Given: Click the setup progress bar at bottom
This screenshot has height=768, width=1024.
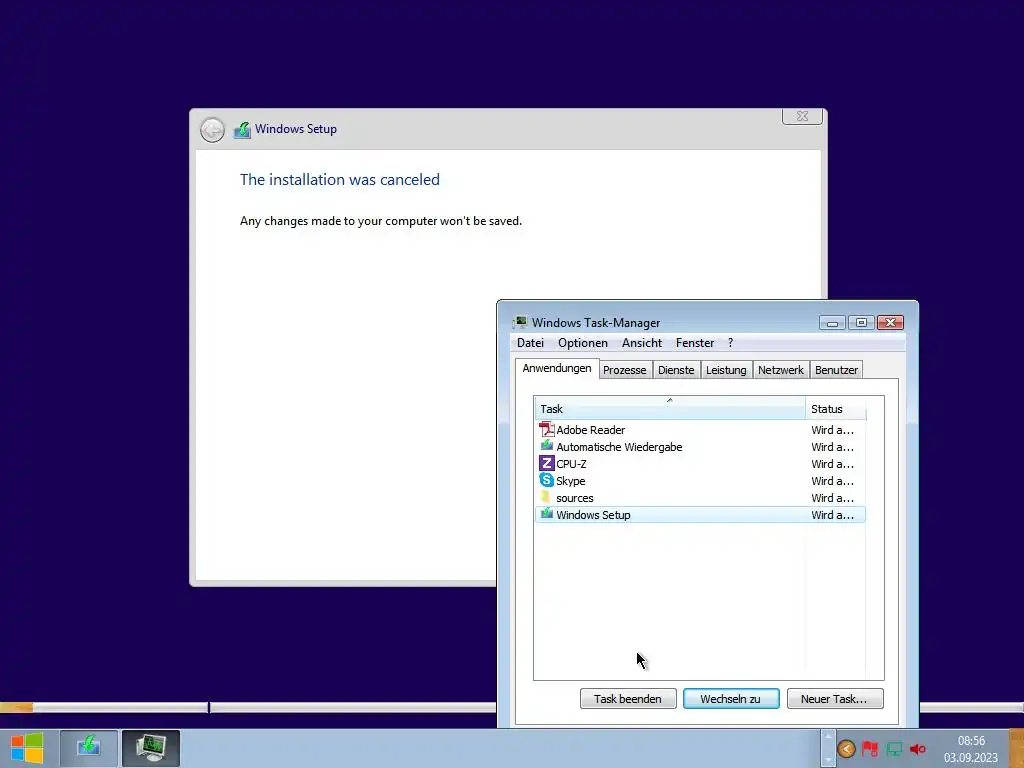Looking at the screenshot, I should (248, 707).
